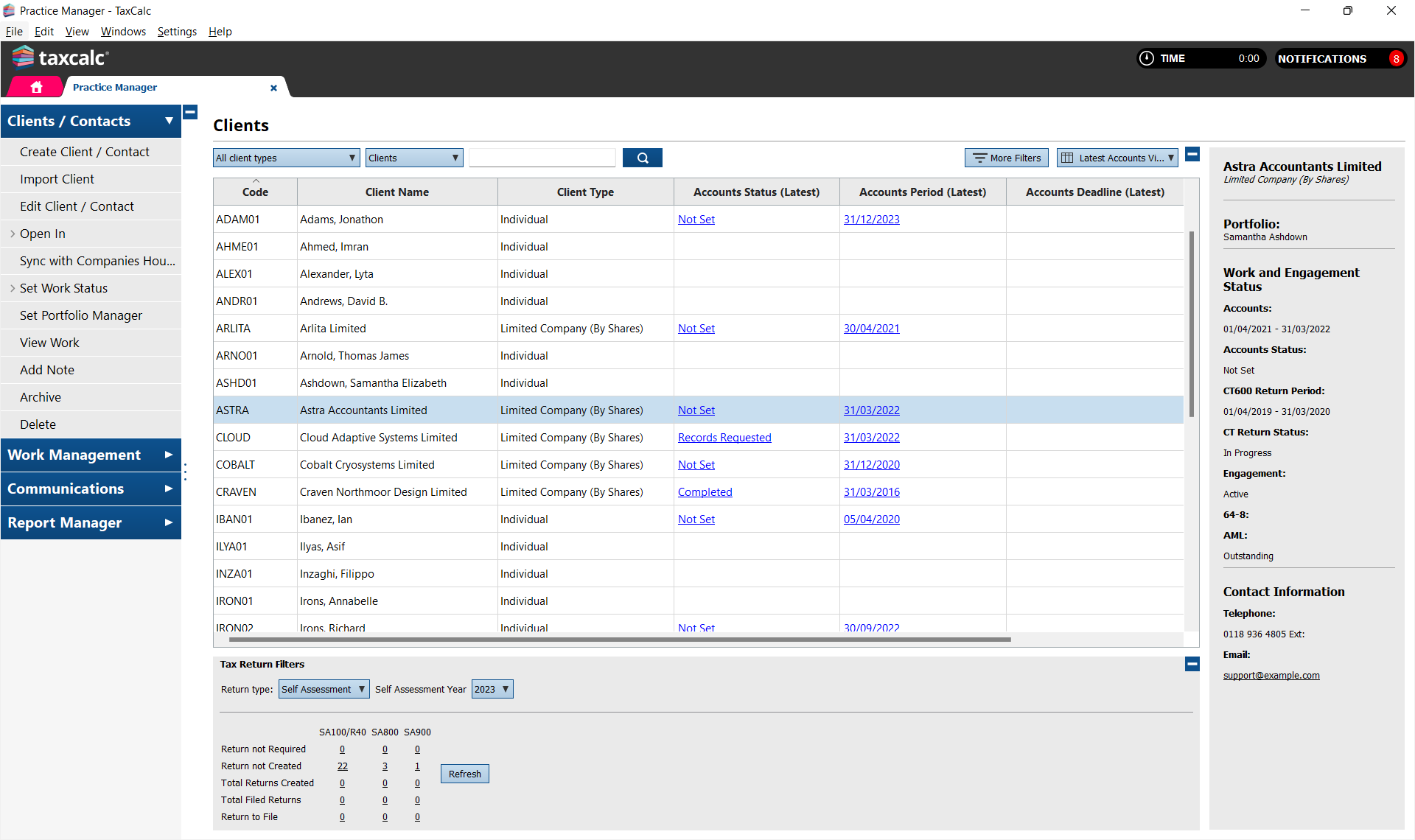Viewport: 1415px width, 840px height.
Task: Expand the Open In submenu
Action: (42, 234)
